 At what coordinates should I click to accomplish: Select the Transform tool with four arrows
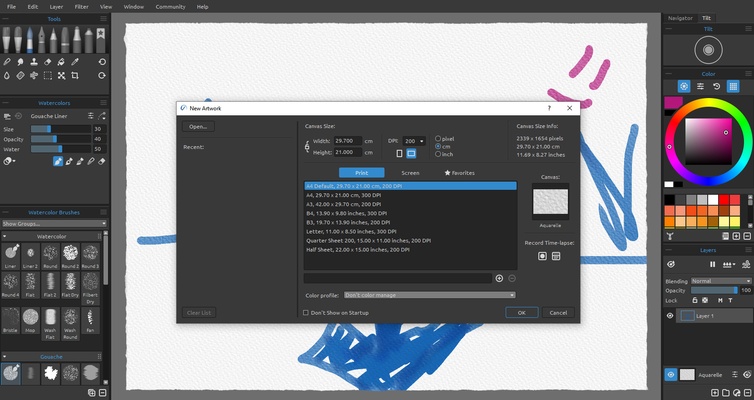pos(61,75)
